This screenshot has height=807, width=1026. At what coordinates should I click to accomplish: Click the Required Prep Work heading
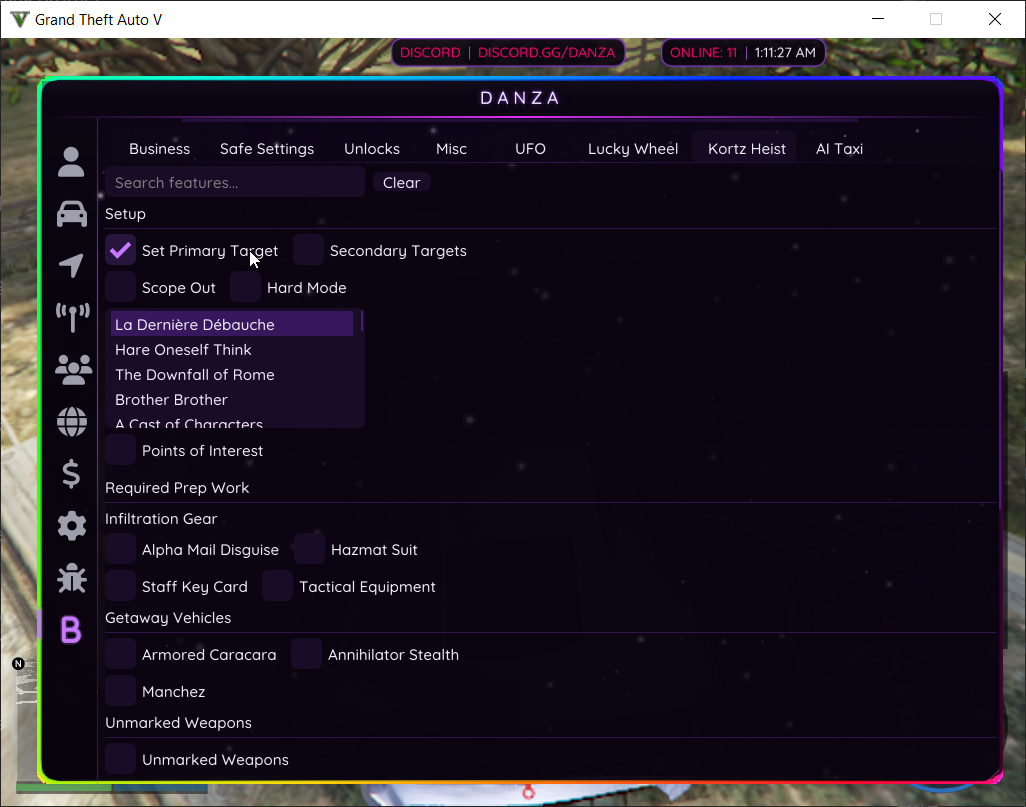click(x=177, y=488)
